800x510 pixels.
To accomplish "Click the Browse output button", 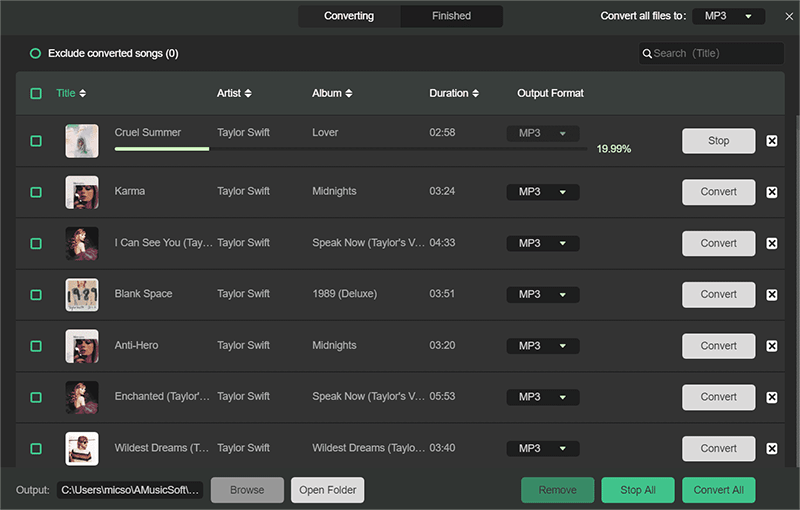I will [247, 490].
